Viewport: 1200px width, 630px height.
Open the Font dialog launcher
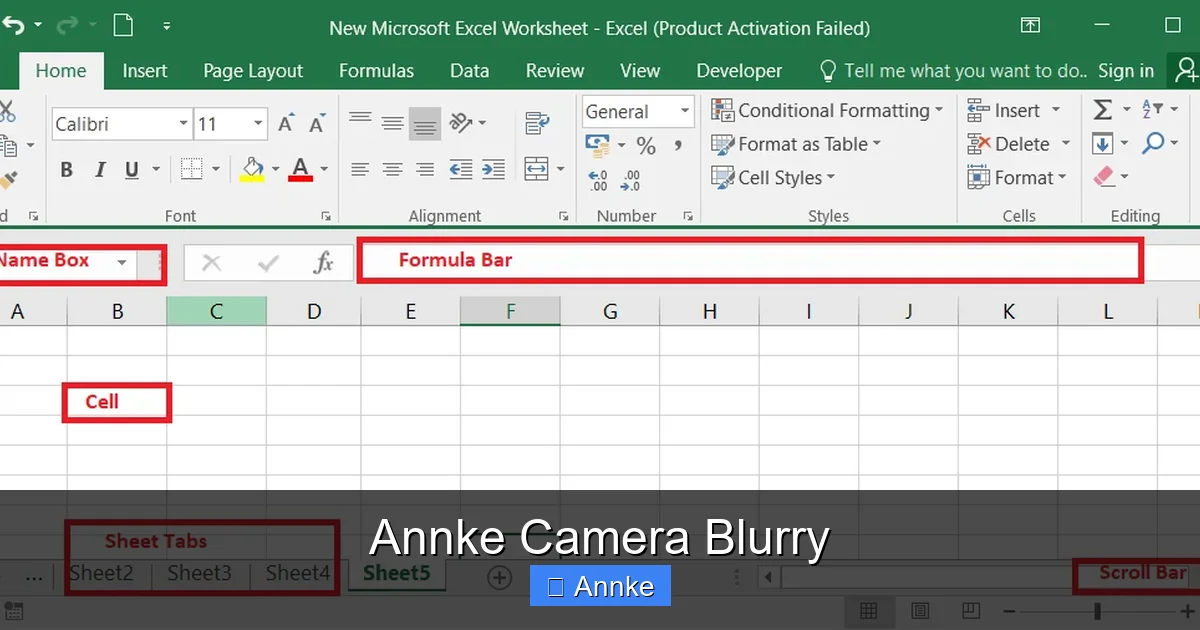point(326,215)
